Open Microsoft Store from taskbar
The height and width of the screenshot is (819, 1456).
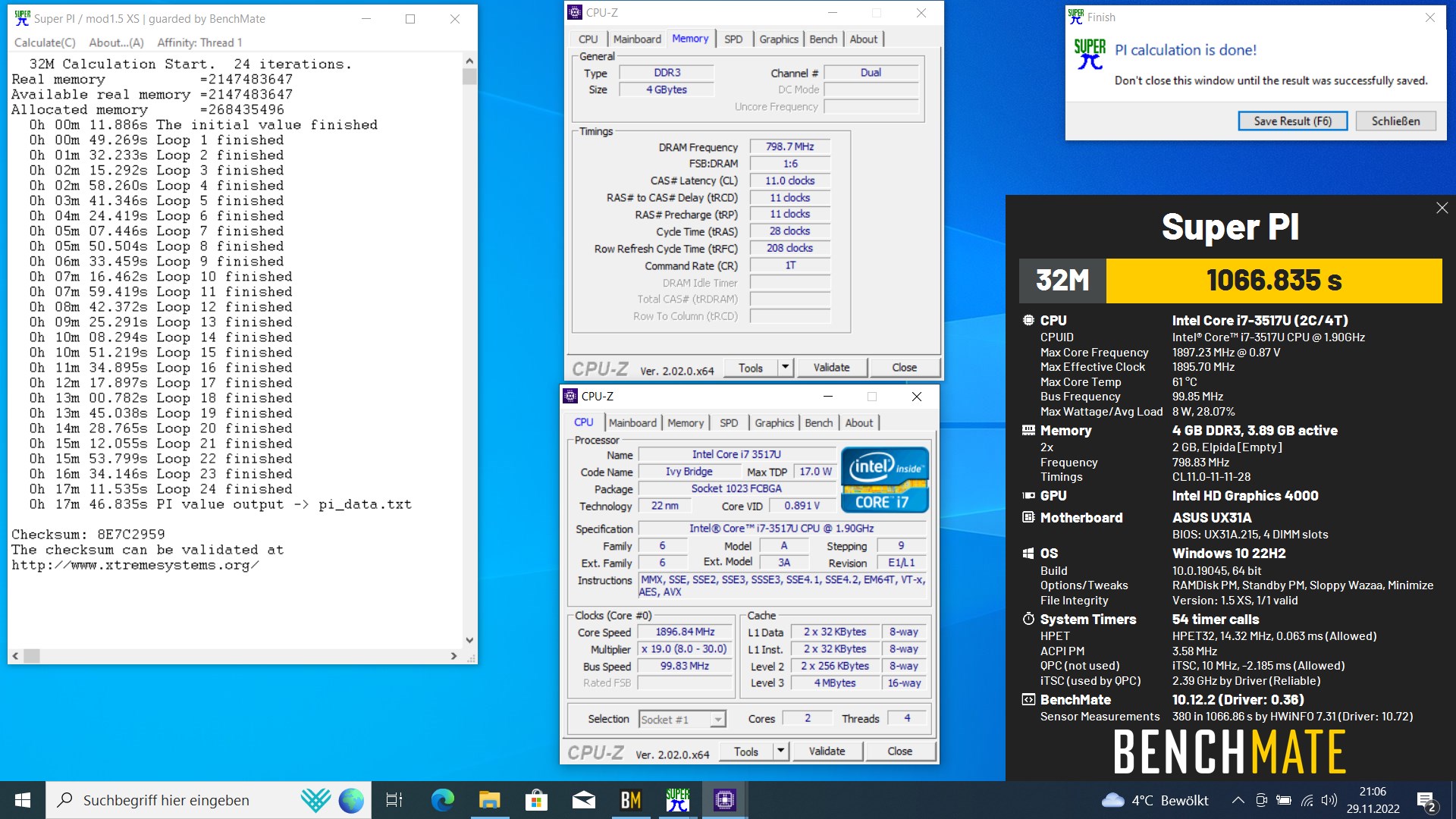[x=536, y=800]
